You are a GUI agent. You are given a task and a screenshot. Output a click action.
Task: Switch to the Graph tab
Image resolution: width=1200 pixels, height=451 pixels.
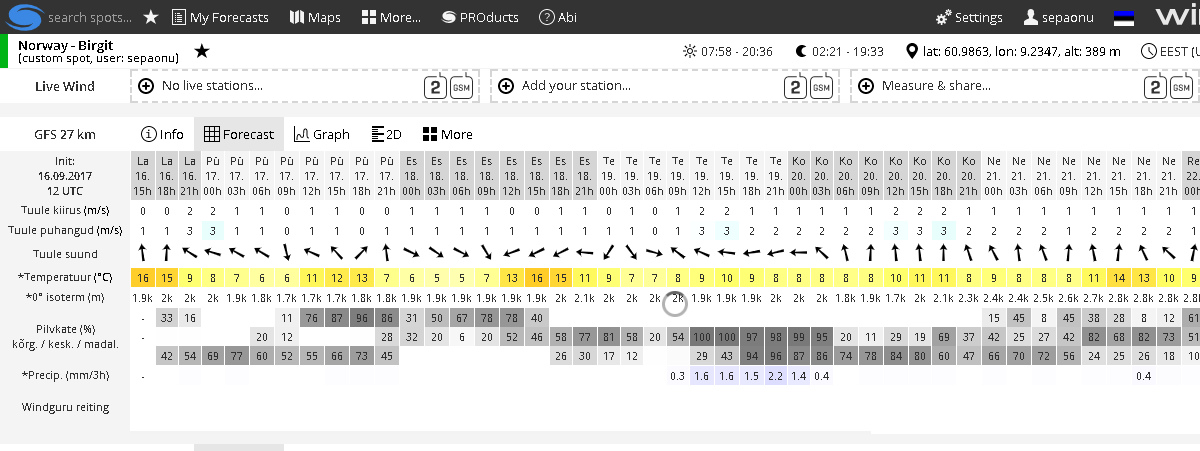(x=321, y=134)
